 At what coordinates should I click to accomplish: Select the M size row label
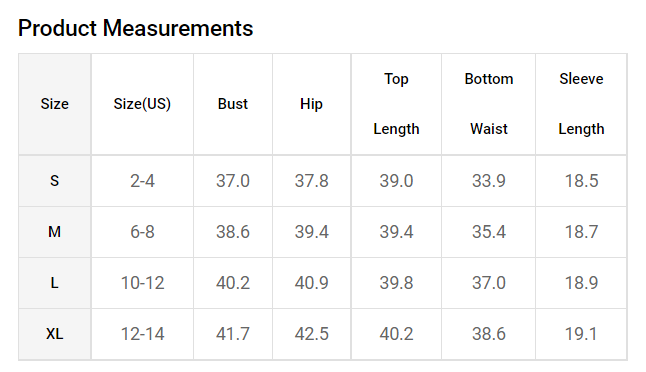pos(54,232)
